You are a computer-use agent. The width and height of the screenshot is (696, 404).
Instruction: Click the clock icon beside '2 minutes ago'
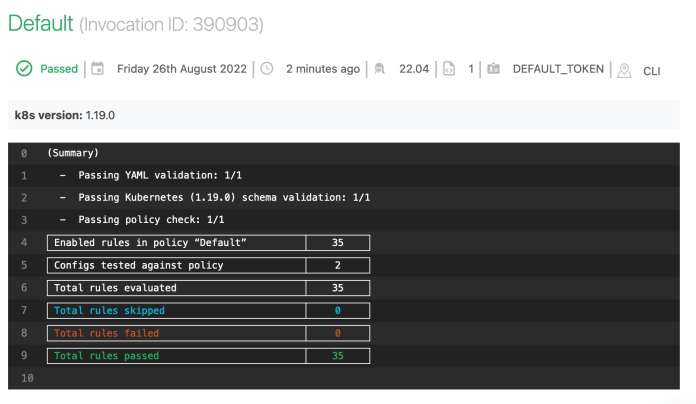[267, 69]
